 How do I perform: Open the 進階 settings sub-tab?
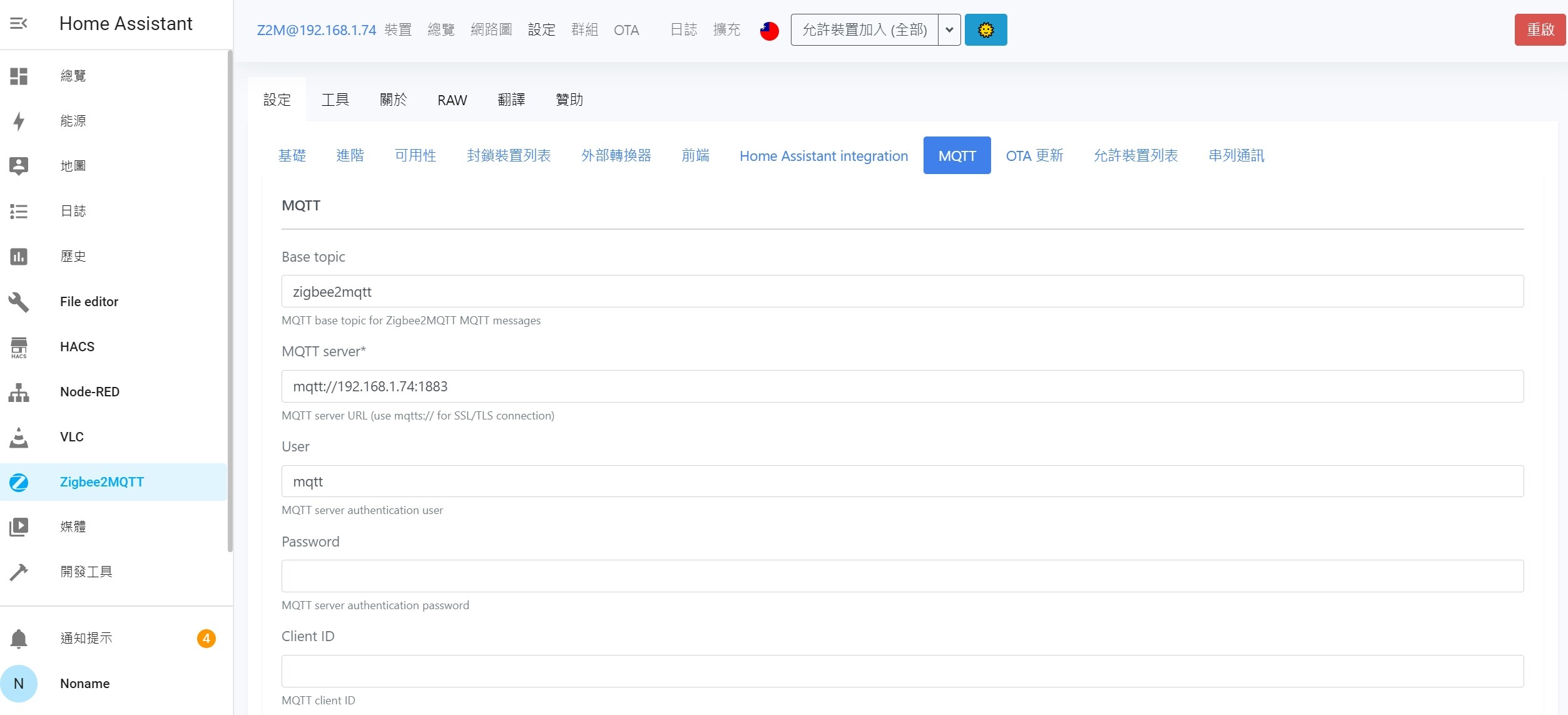350,155
